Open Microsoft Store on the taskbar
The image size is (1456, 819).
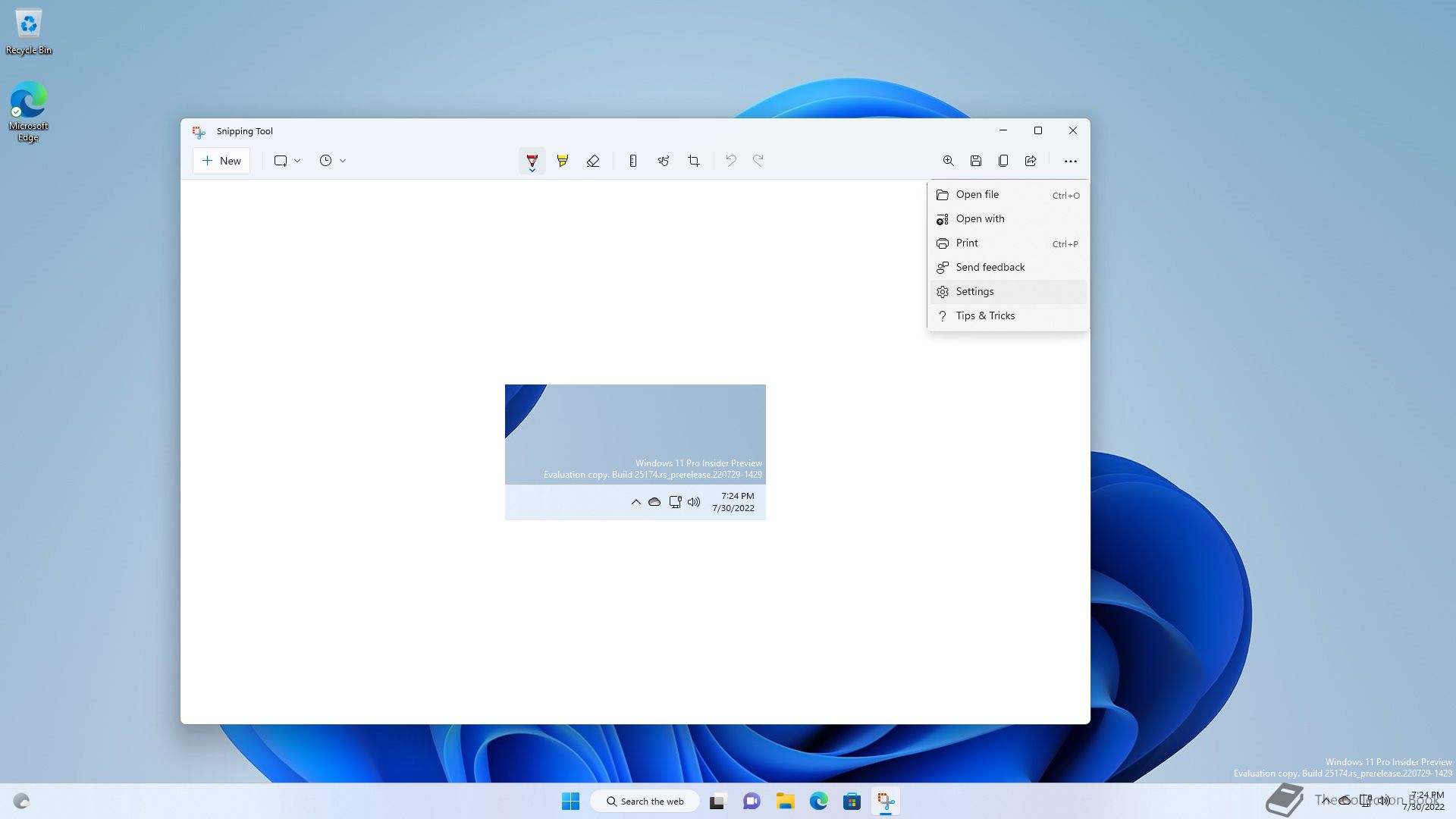(x=852, y=801)
